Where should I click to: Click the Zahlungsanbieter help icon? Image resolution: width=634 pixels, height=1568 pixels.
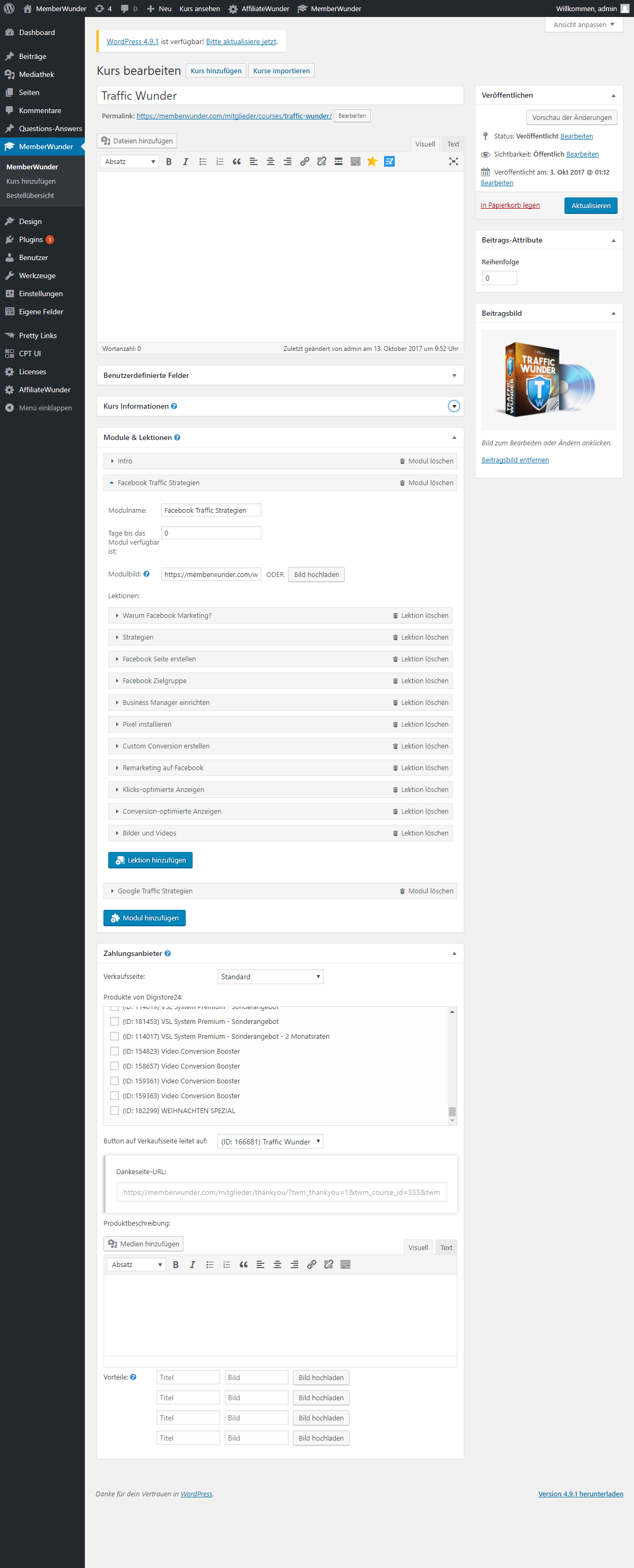click(168, 954)
